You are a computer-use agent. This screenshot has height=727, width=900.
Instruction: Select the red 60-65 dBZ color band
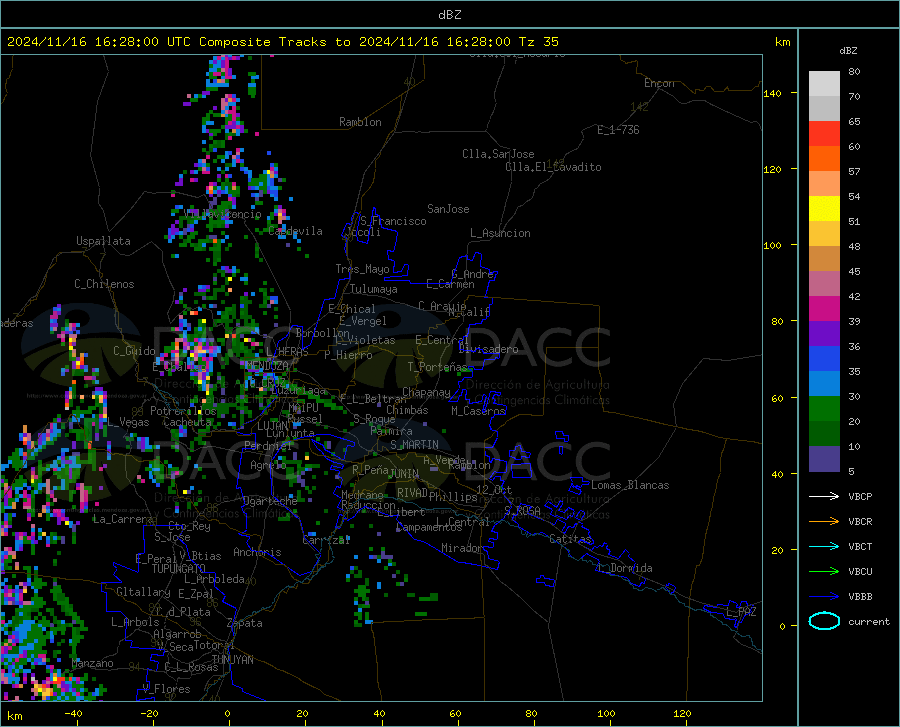824,133
